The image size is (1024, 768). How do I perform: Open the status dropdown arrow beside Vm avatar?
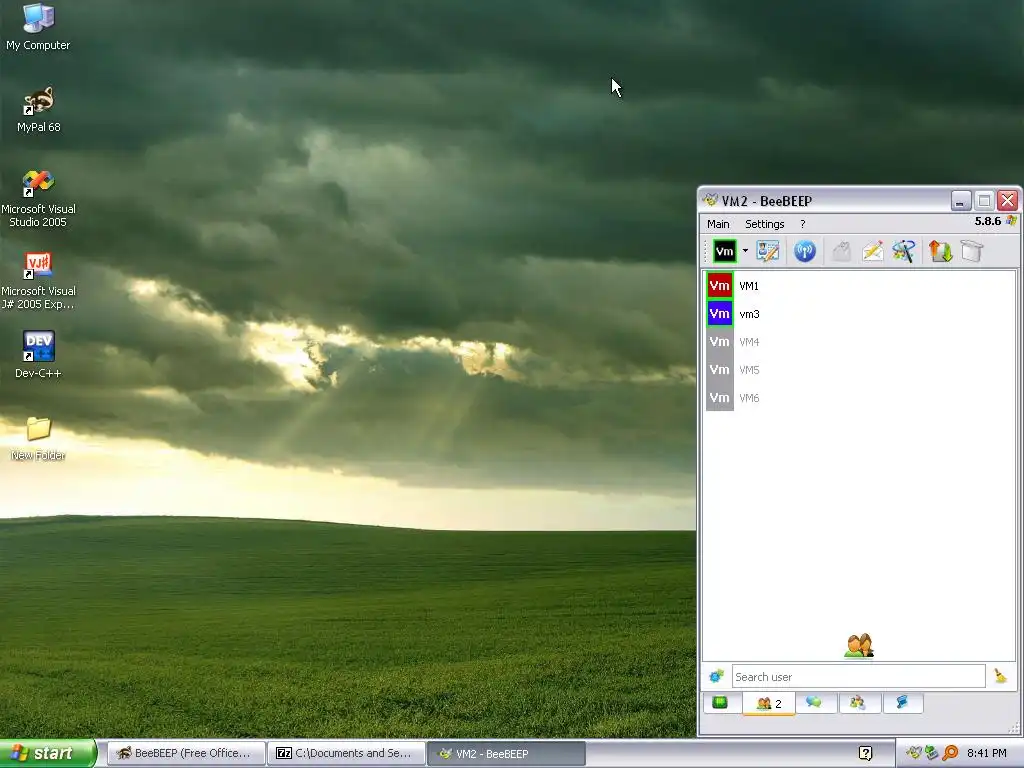coord(745,251)
